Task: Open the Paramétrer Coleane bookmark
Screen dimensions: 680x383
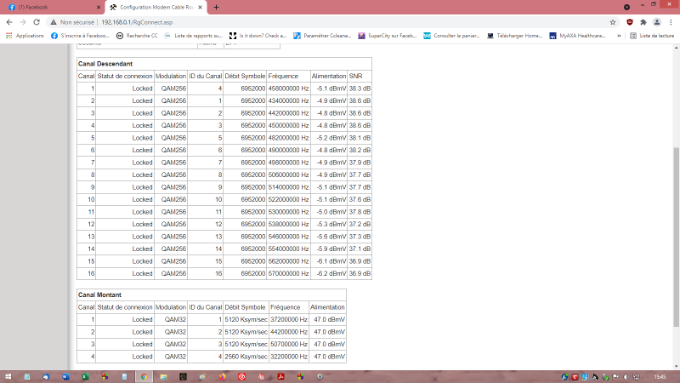Action: 322,36
